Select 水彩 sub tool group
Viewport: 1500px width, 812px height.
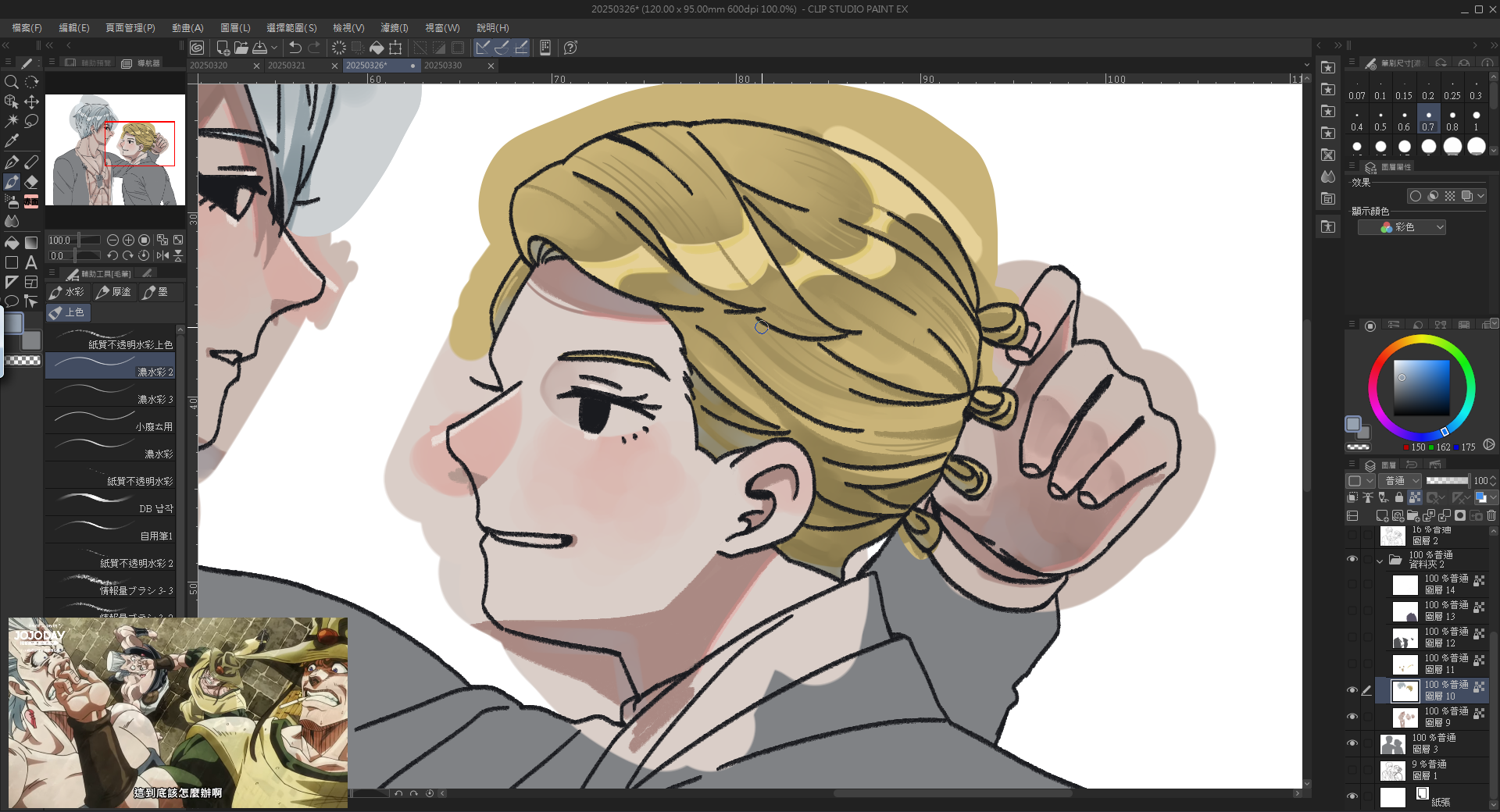point(68,292)
